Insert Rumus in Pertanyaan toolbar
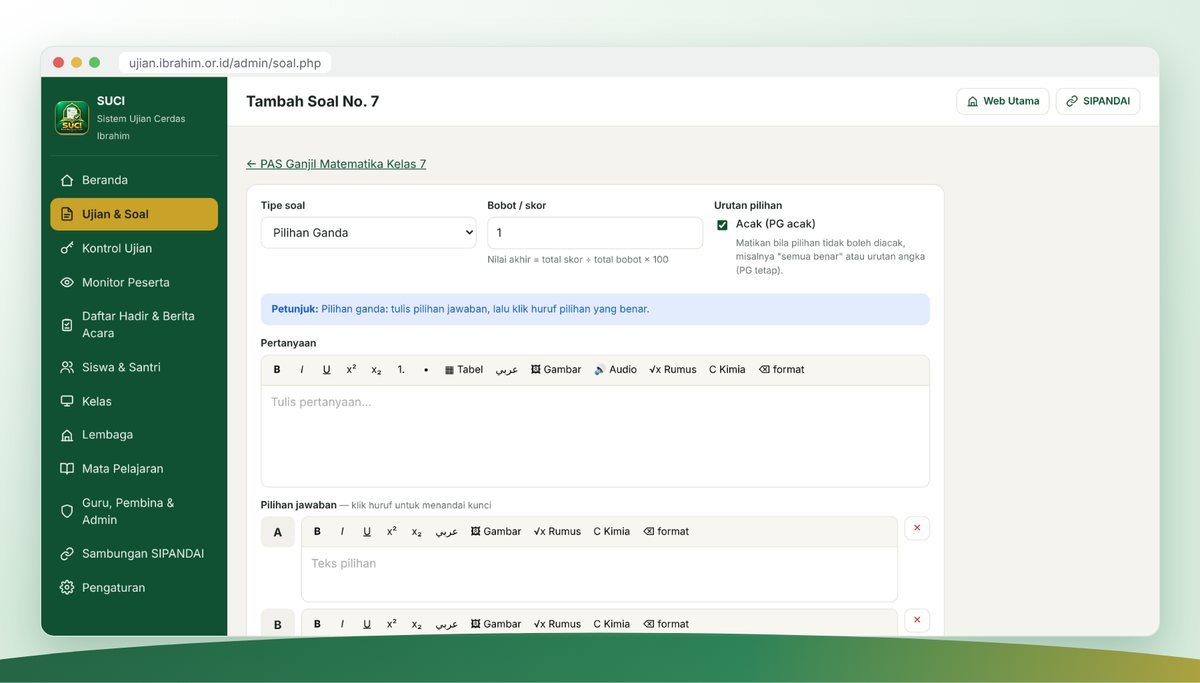This screenshot has width=1200, height=683. coord(673,370)
